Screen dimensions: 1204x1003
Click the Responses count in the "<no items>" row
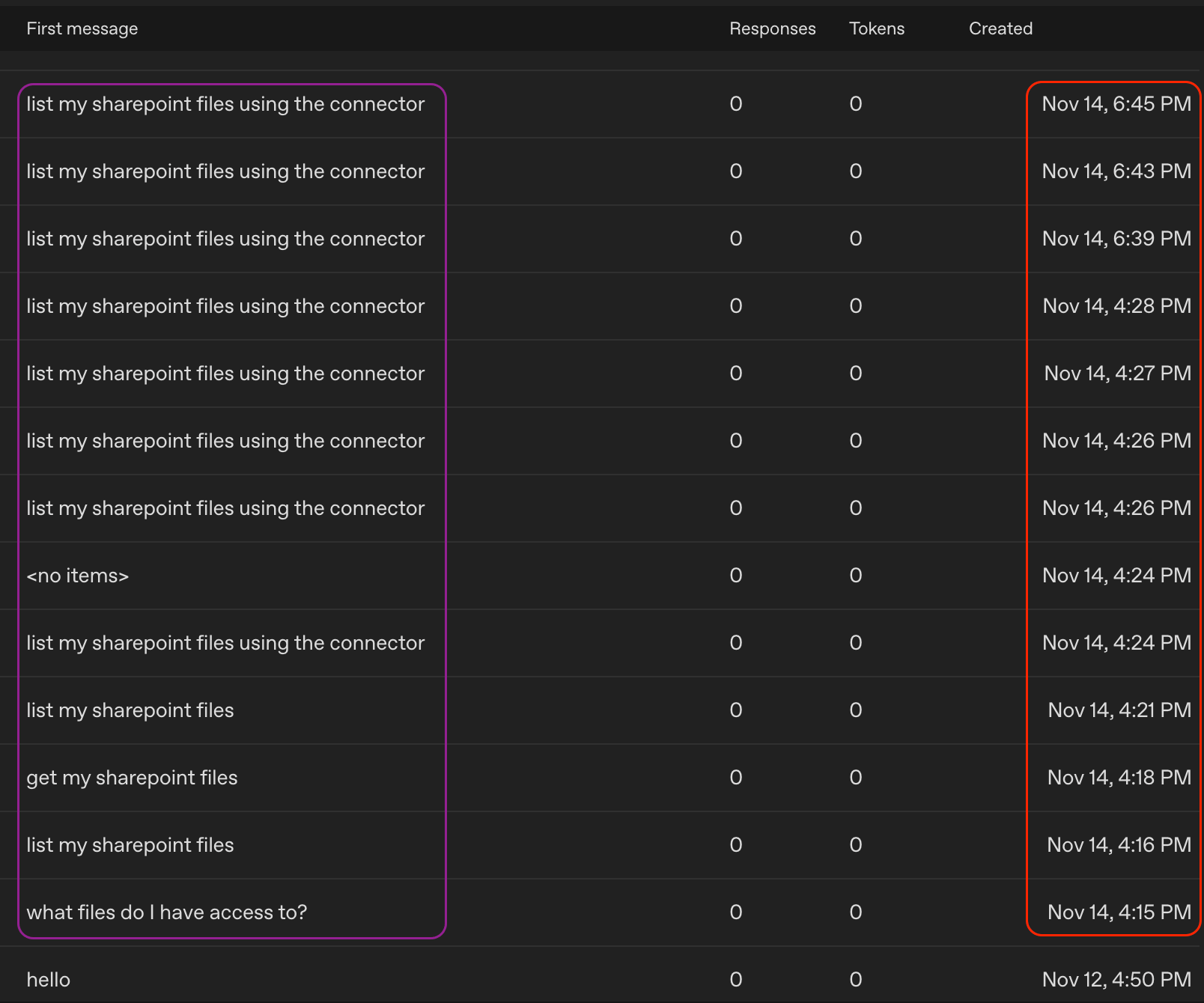point(736,576)
